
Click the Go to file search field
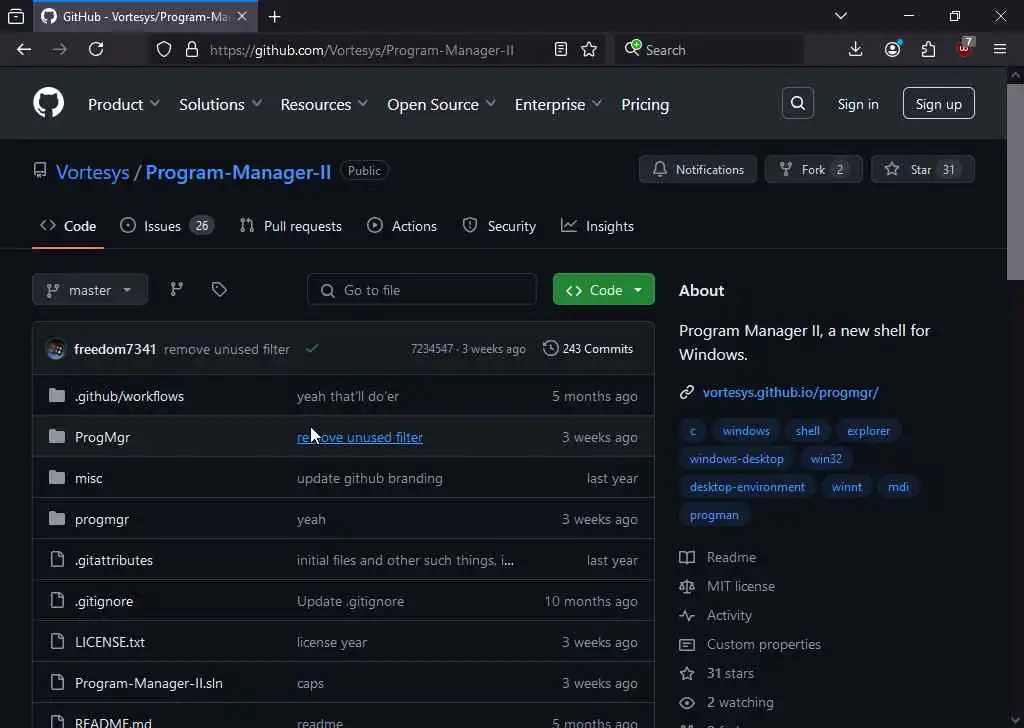tap(422, 289)
